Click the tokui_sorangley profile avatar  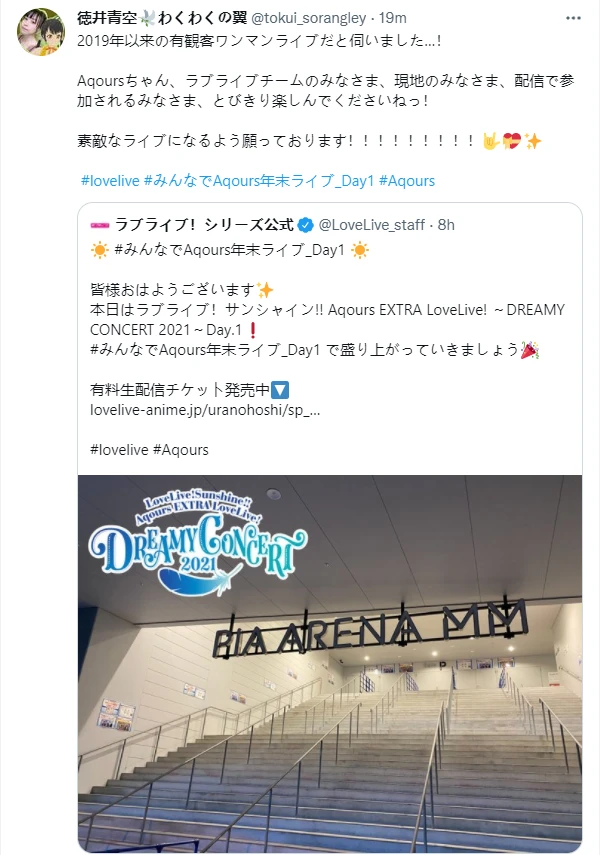coord(41,32)
